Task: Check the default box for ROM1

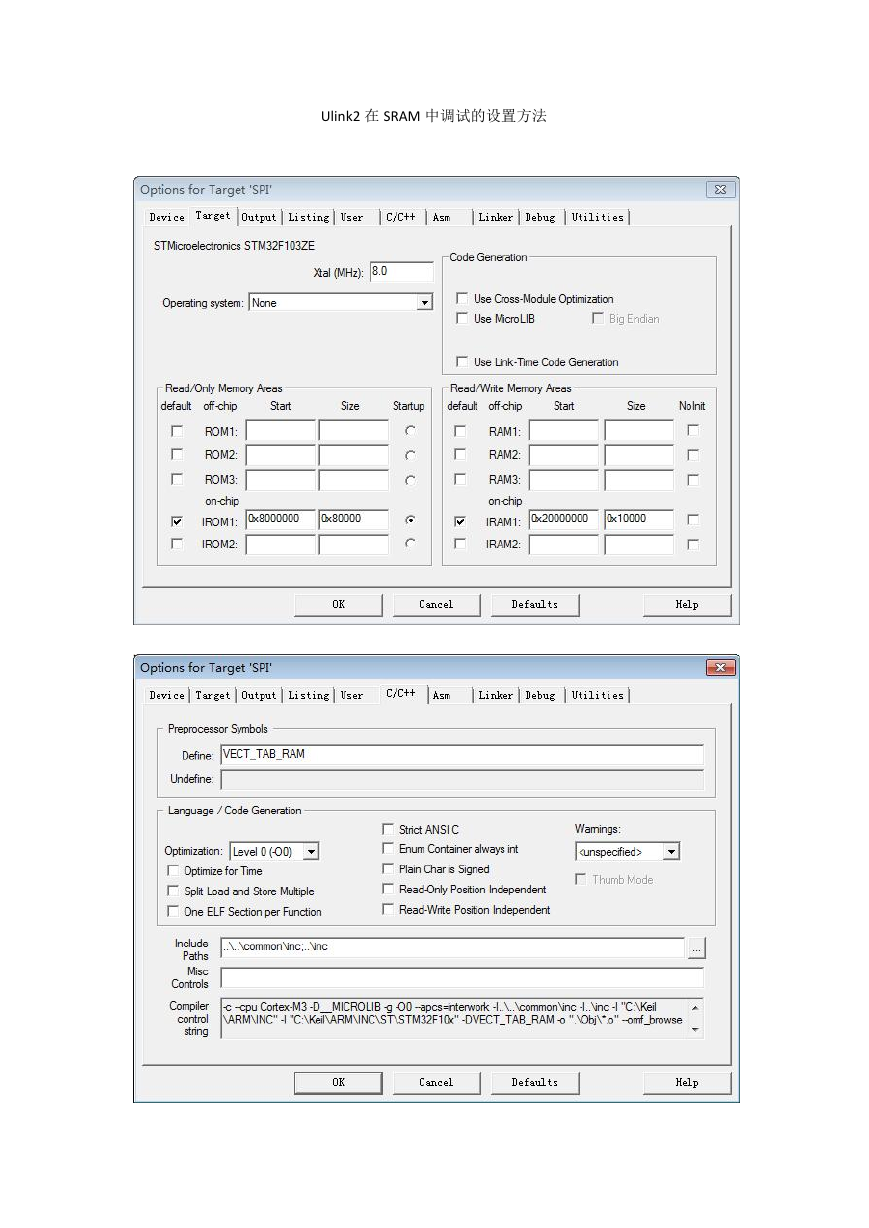Action: click(177, 431)
